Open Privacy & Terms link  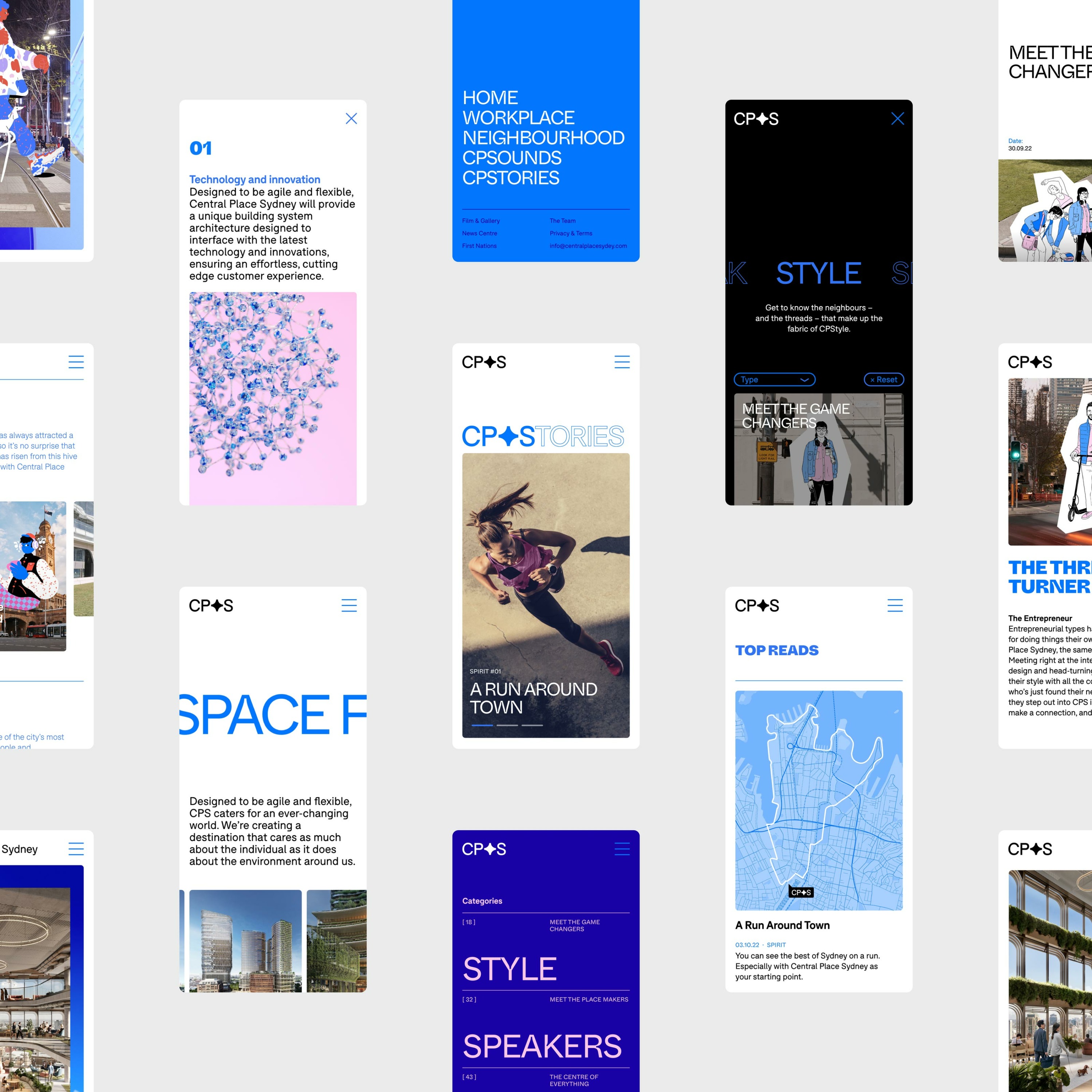click(x=571, y=233)
